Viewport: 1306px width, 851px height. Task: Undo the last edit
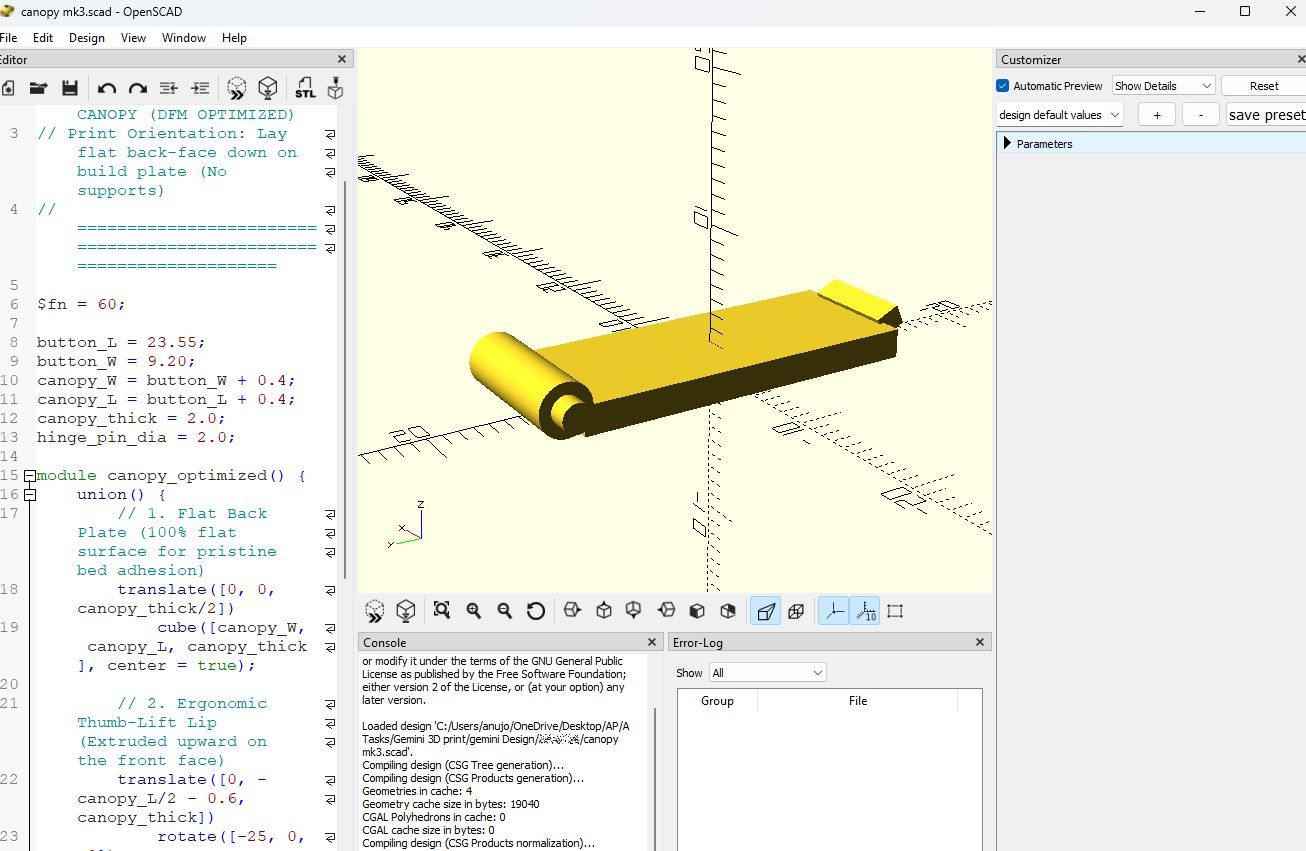point(107,89)
